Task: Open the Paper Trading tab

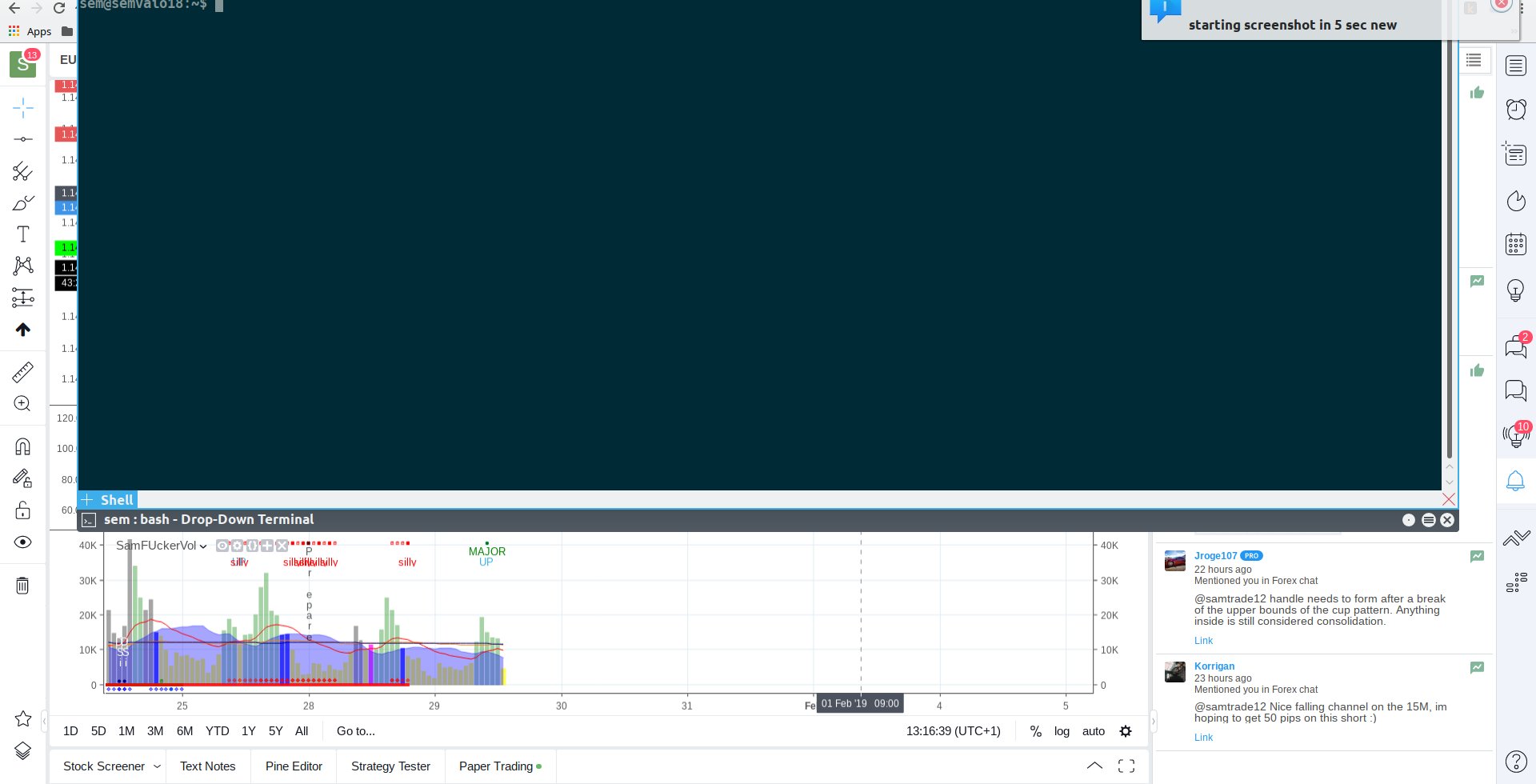Action: 500,766
